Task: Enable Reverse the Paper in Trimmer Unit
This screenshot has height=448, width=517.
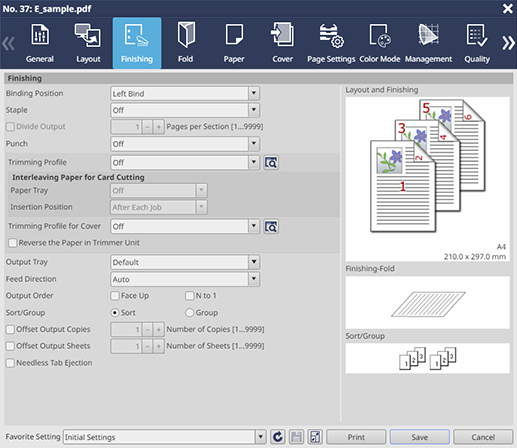Action: tap(13, 243)
